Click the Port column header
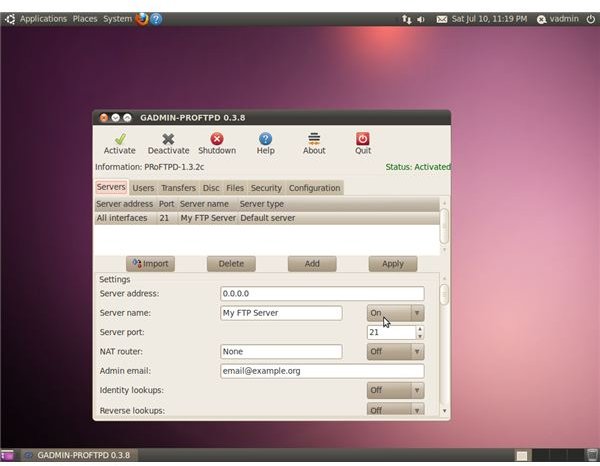The width and height of the screenshot is (600, 466). (x=166, y=204)
